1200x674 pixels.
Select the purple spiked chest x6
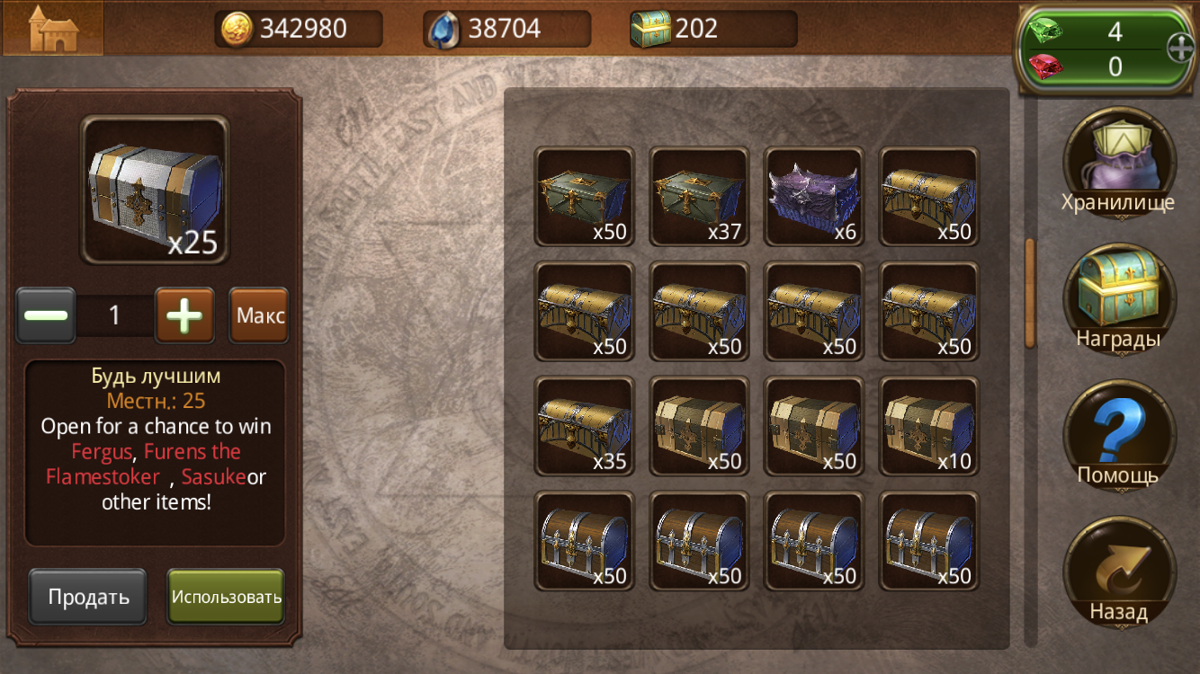(x=814, y=196)
